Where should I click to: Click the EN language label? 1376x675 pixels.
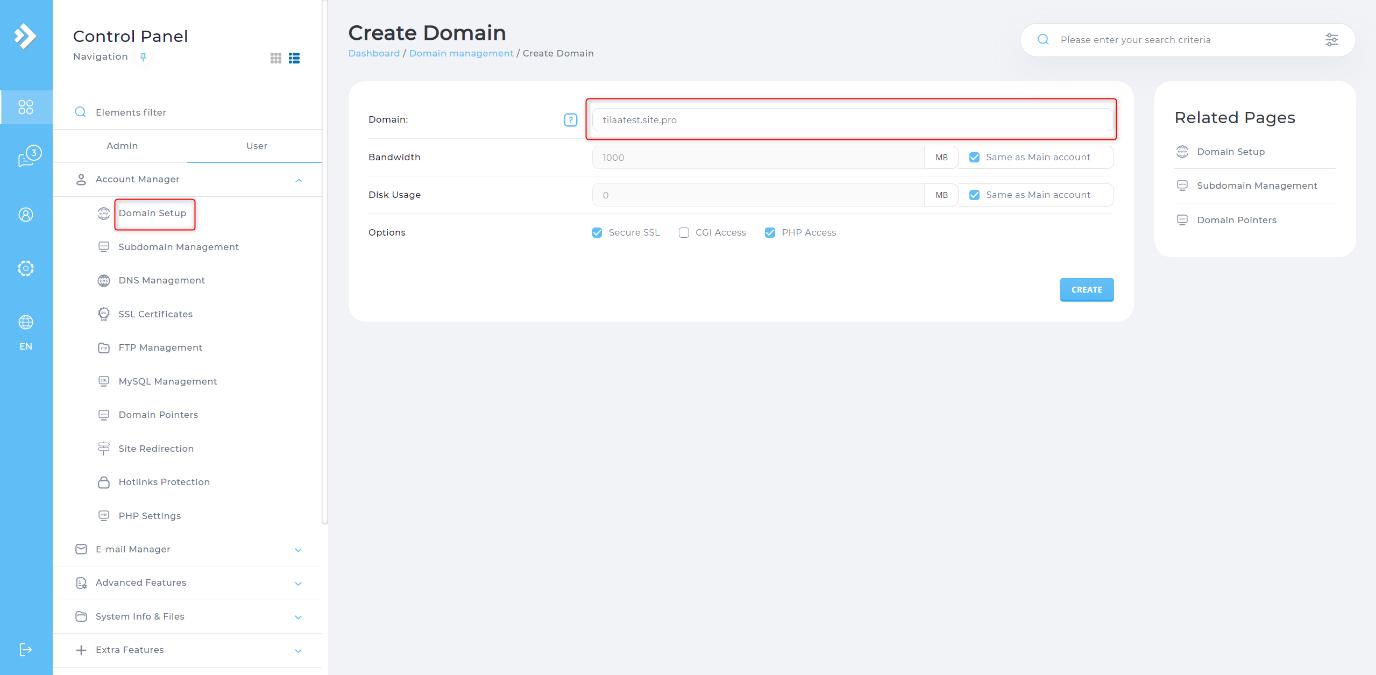point(26,347)
